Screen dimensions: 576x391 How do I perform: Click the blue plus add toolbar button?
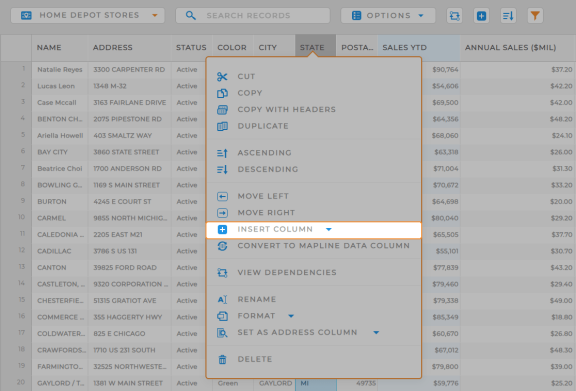click(481, 16)
